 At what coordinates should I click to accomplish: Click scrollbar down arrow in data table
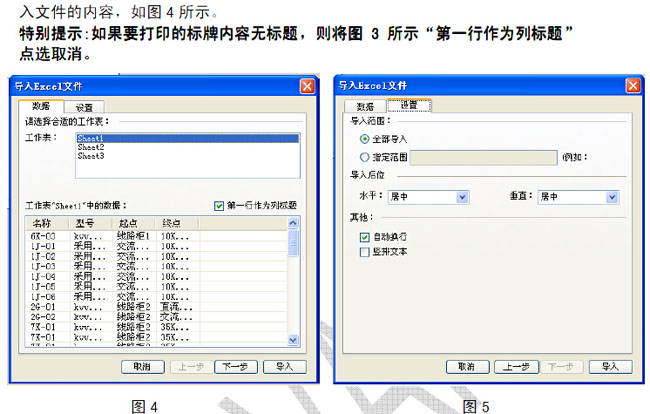pyautogui.click(x=293, y=338)
